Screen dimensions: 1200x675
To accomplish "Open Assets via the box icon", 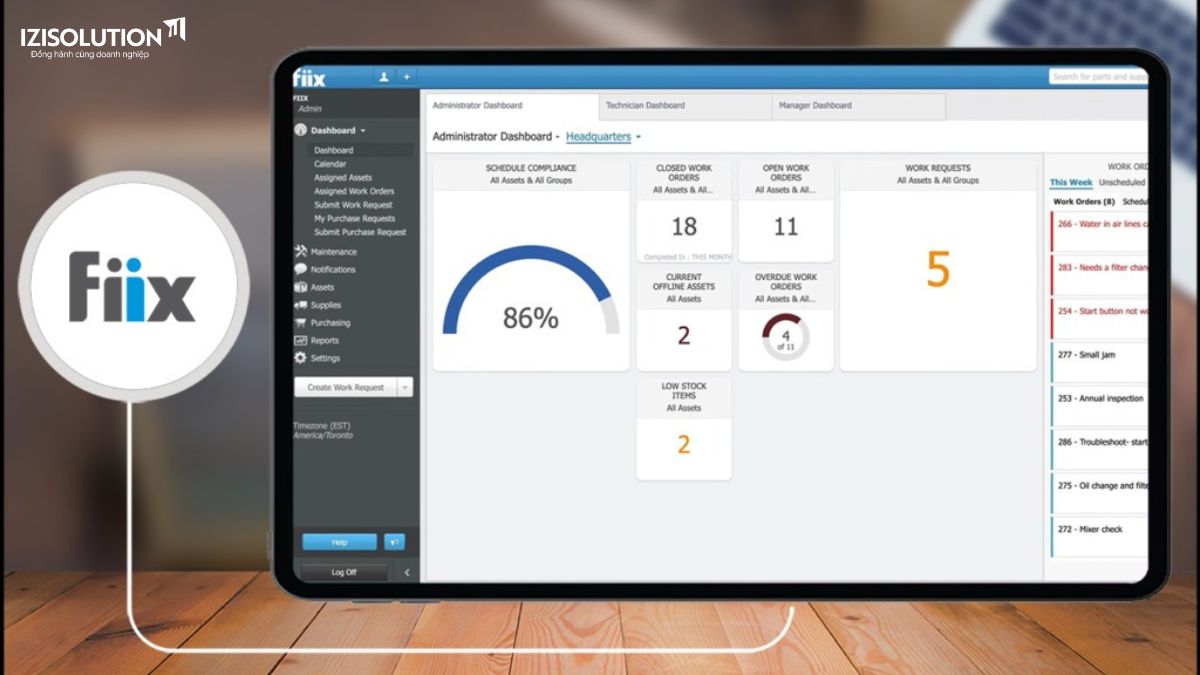I will point(301,287).
